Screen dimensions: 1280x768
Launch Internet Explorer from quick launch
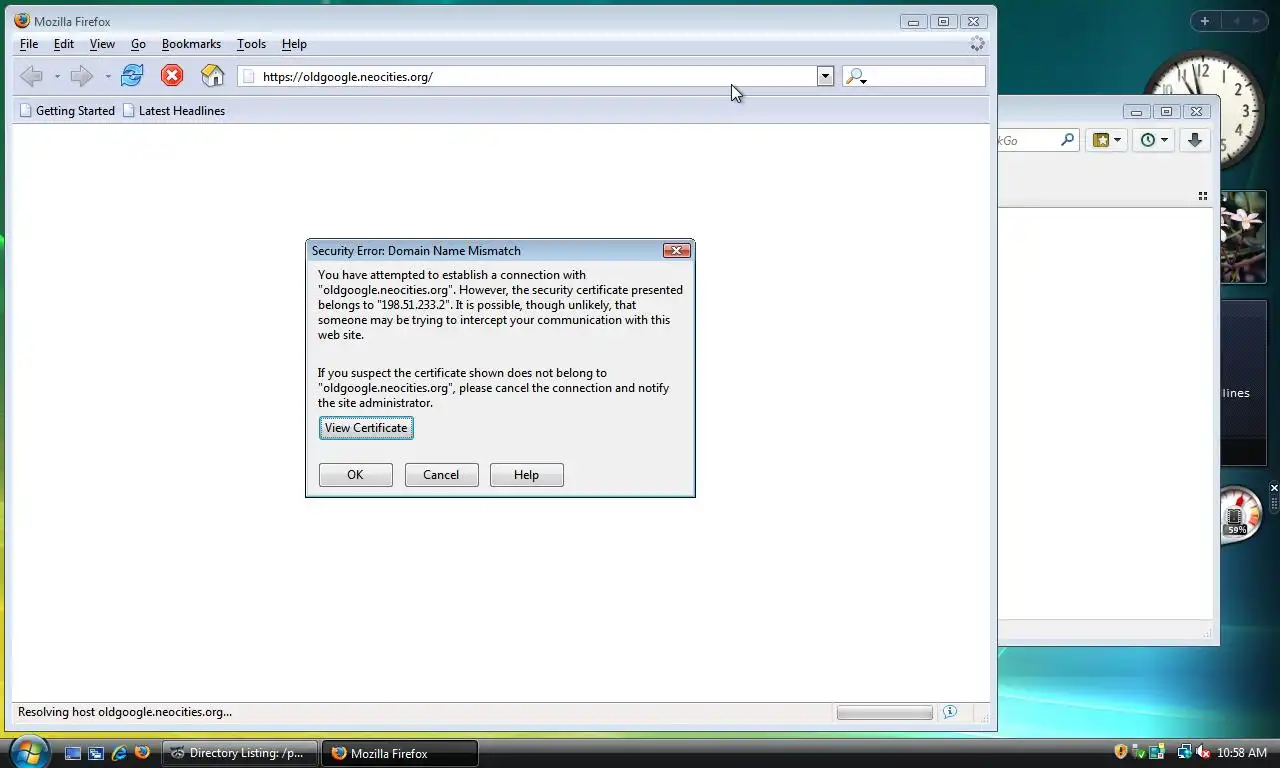click(119, 753)
